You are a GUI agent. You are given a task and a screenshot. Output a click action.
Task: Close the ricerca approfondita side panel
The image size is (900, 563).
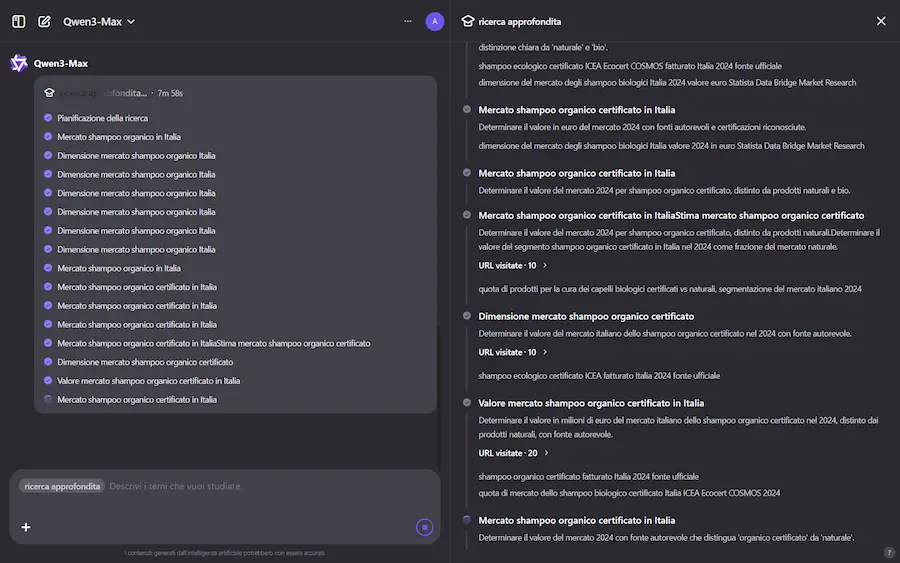tap(881, 21)
